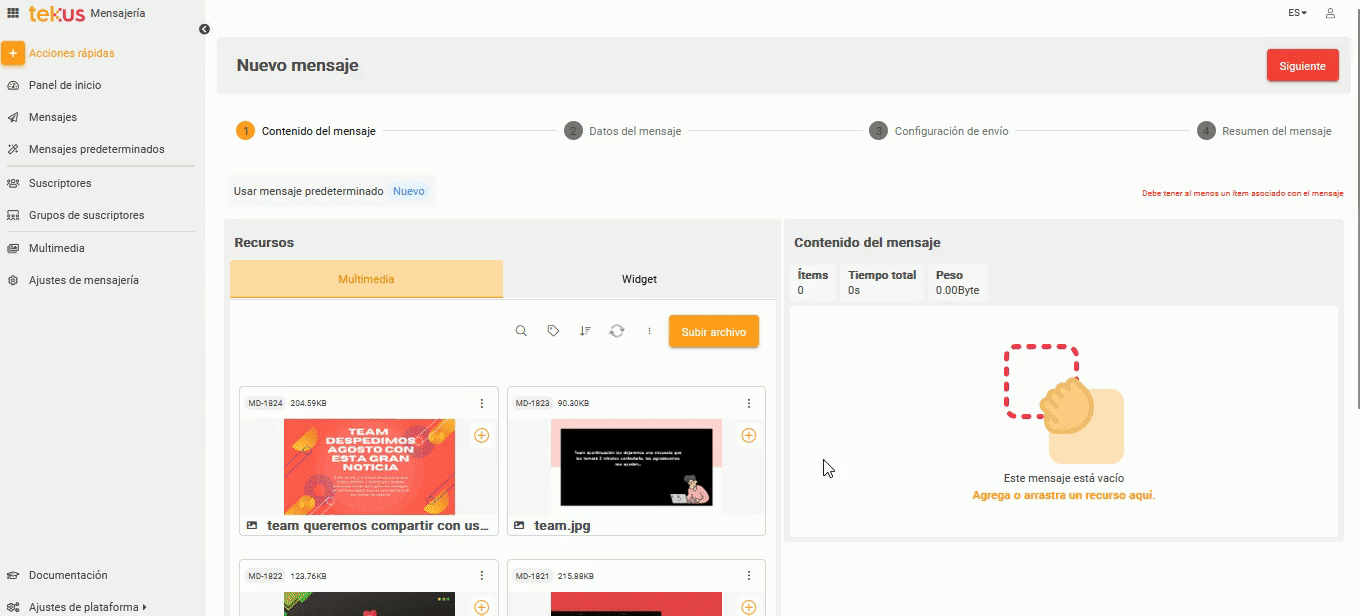1360x616 pixels.
Task: Open the ES language dropdown
Action: [1297, 13]
